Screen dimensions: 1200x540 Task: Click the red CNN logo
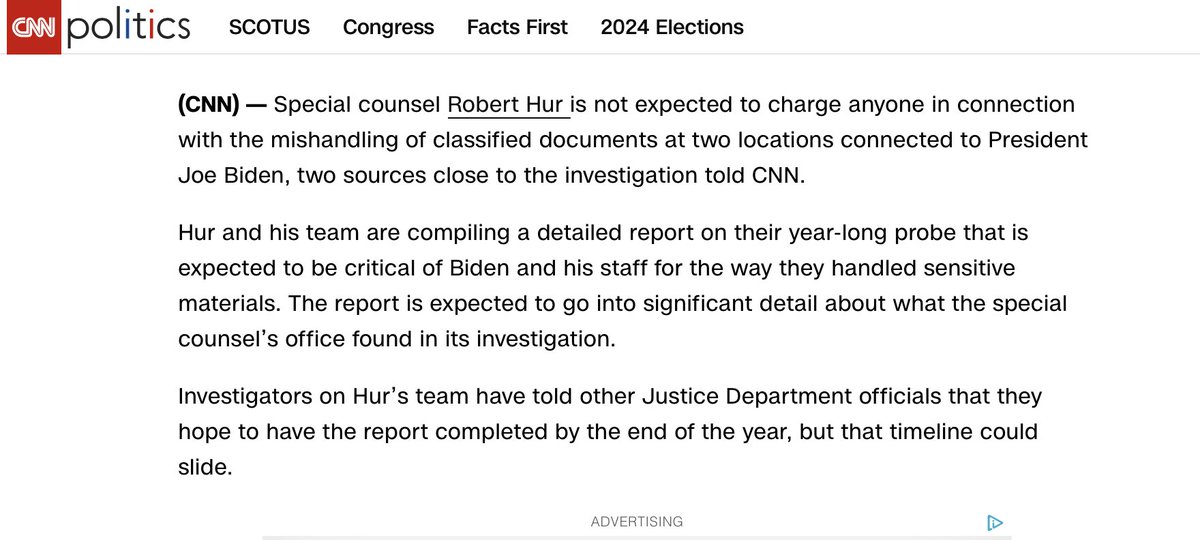(x=35, y=27)
